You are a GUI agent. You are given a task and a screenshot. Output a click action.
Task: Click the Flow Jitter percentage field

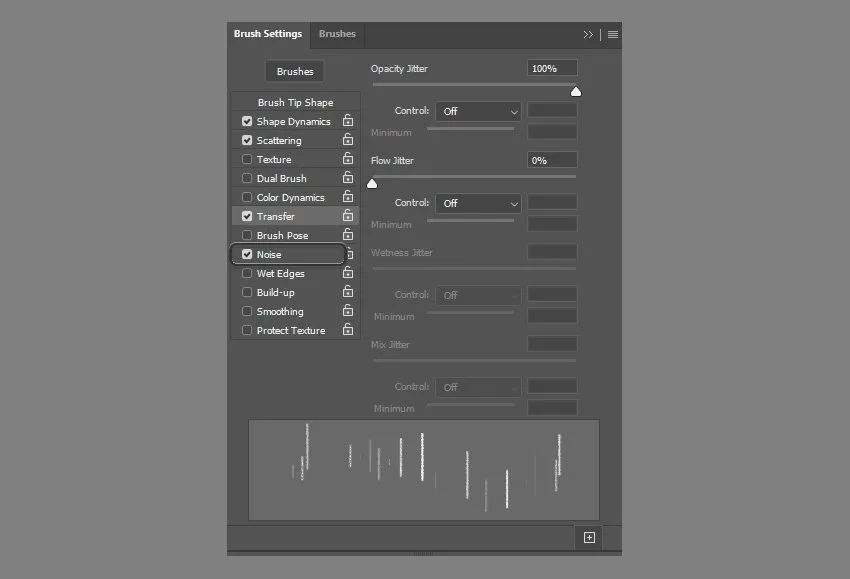pyautogui.click(x=552, y=160)
